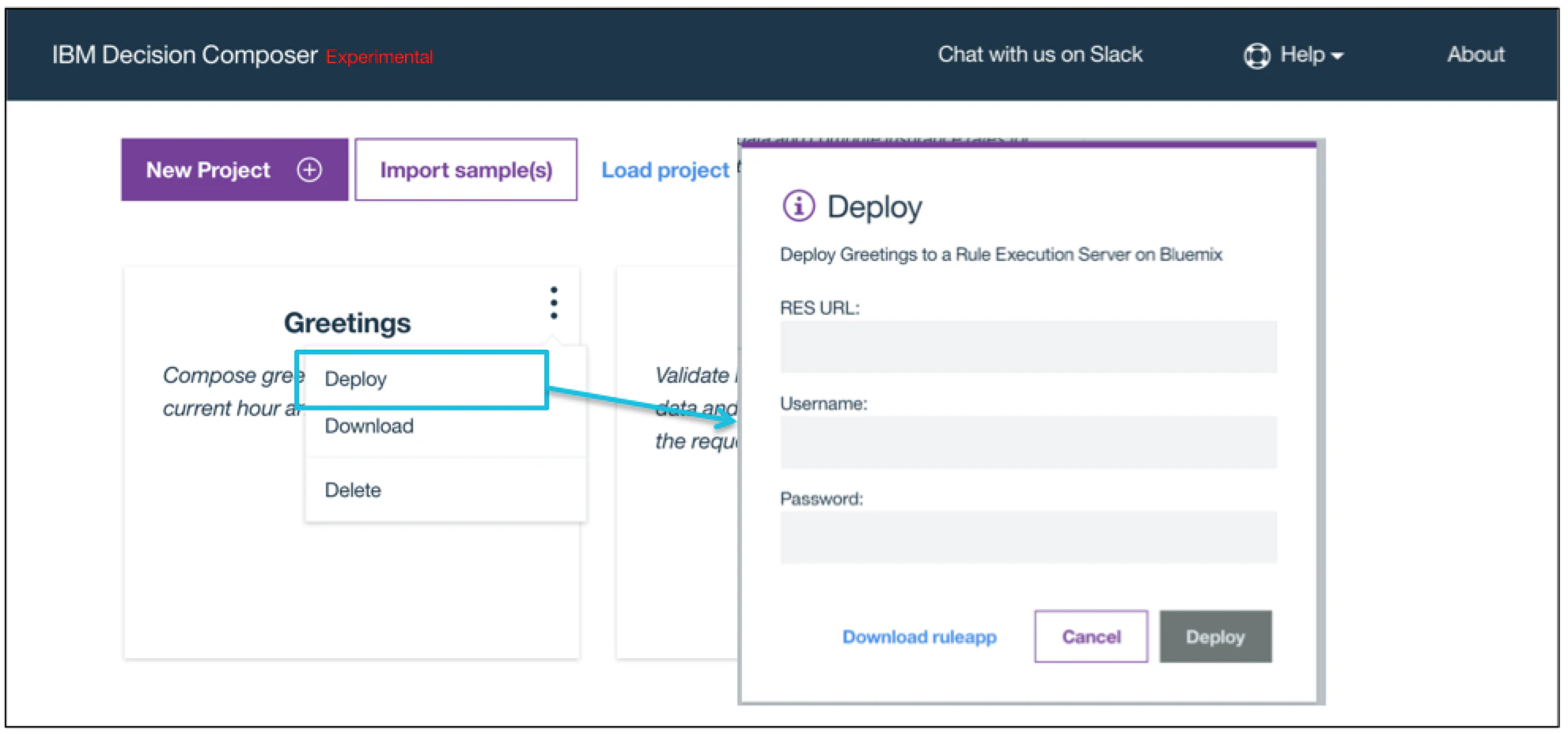Choose Download in the Greetings menu
Image resolution: width=1568 pixels, height=734 pixels.
(369, 426)
